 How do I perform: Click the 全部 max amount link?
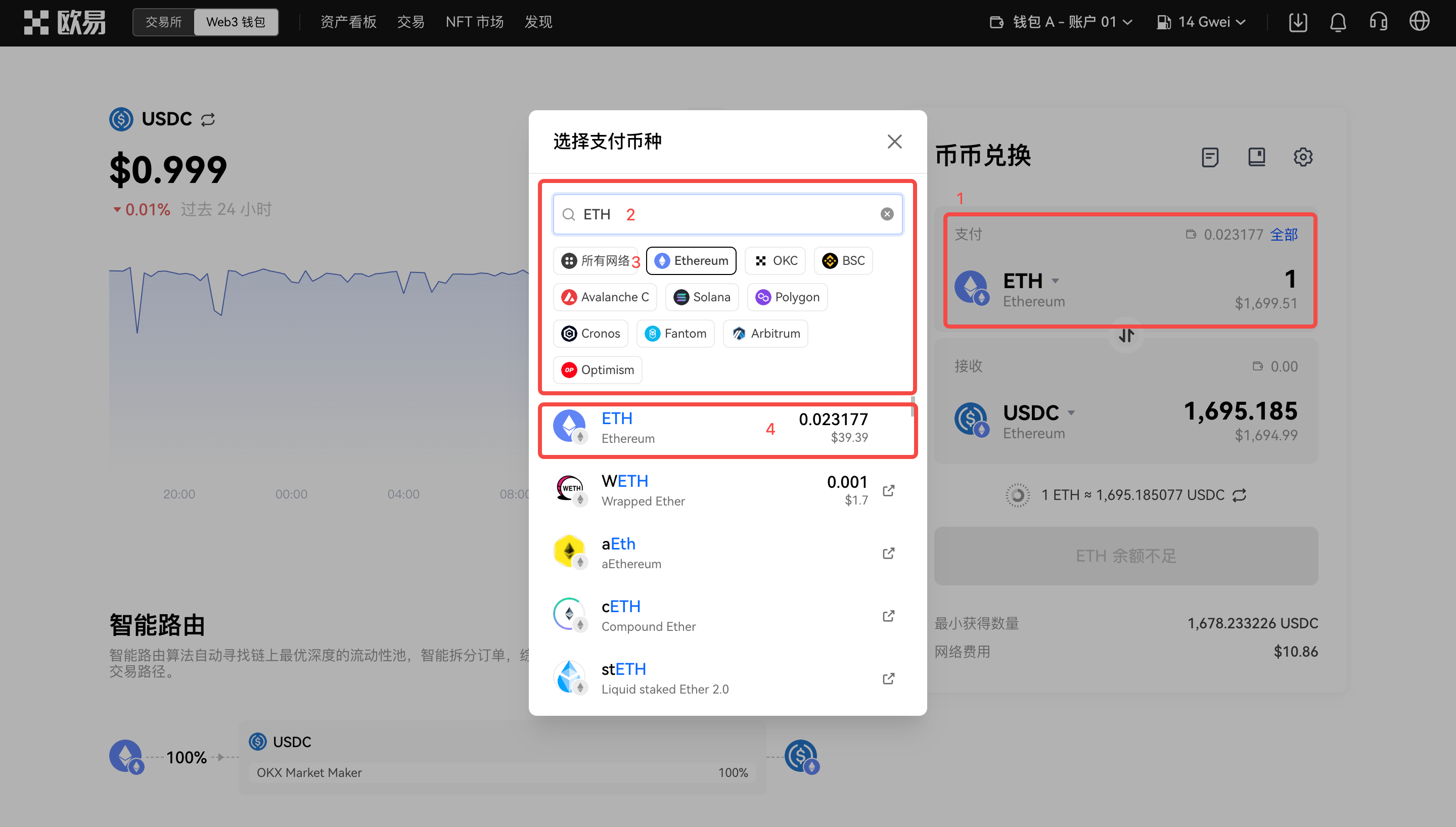[1284, 235]
